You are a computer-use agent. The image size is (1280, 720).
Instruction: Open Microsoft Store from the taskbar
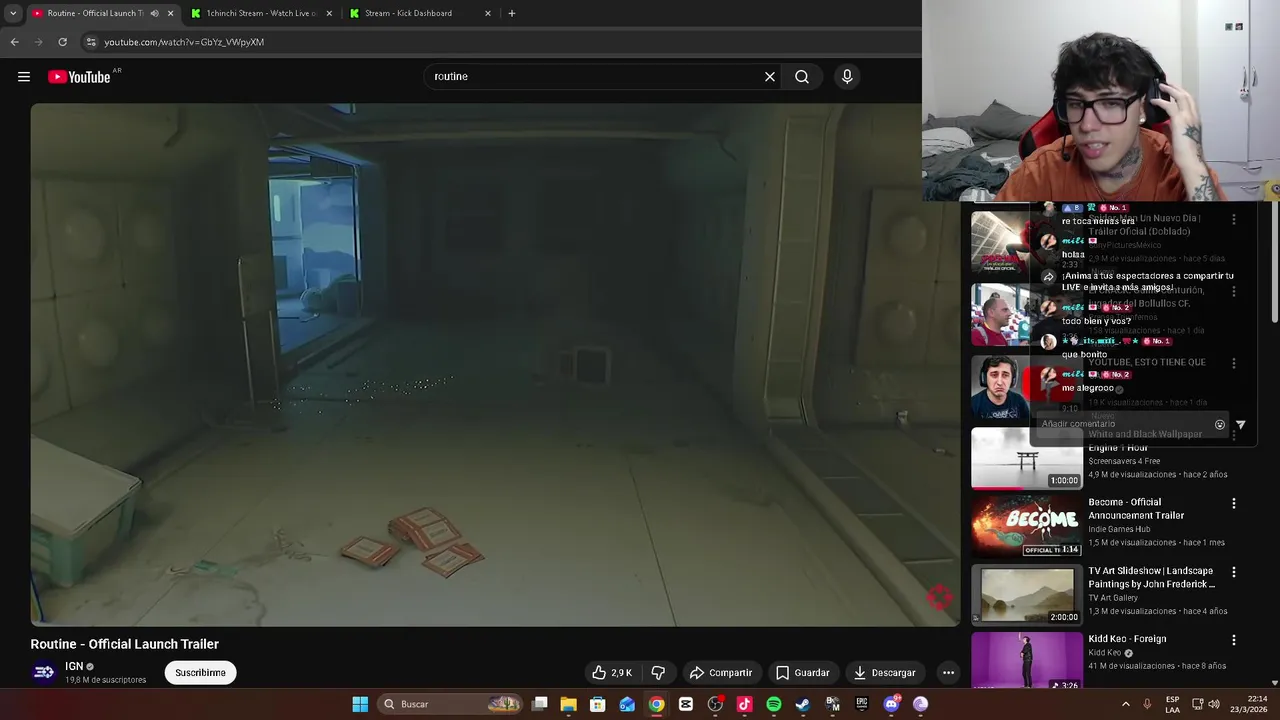[597, 704]
